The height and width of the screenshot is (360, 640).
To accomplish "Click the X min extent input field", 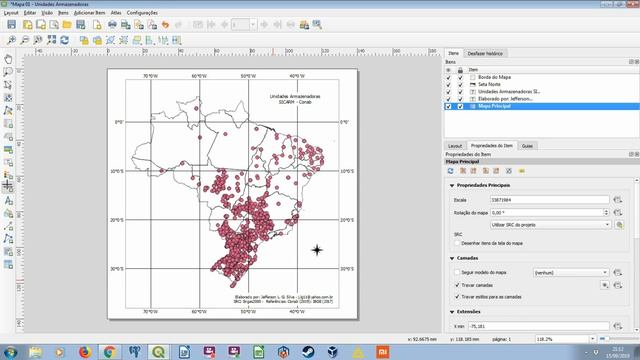I will pyautogui.click(x=538, y=326).
